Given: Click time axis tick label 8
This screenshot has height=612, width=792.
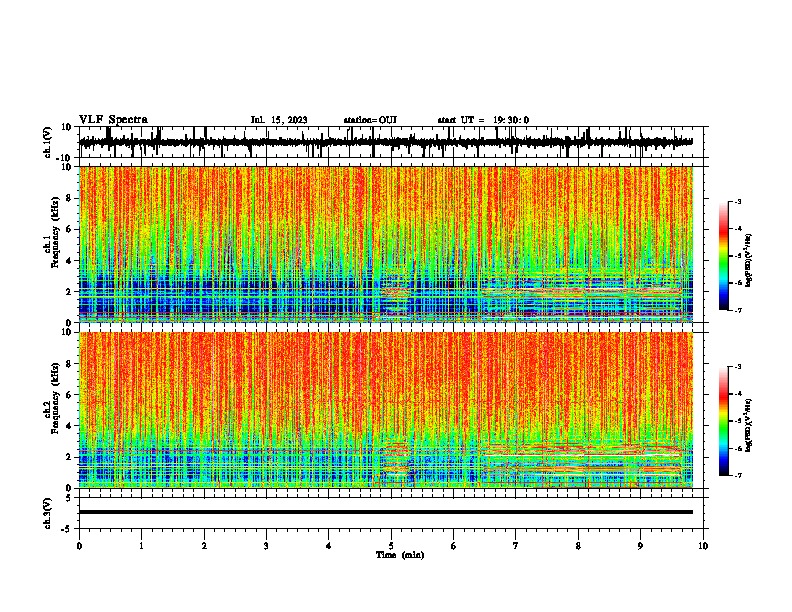Looking at the screenshot, I should tap(578, 546).
